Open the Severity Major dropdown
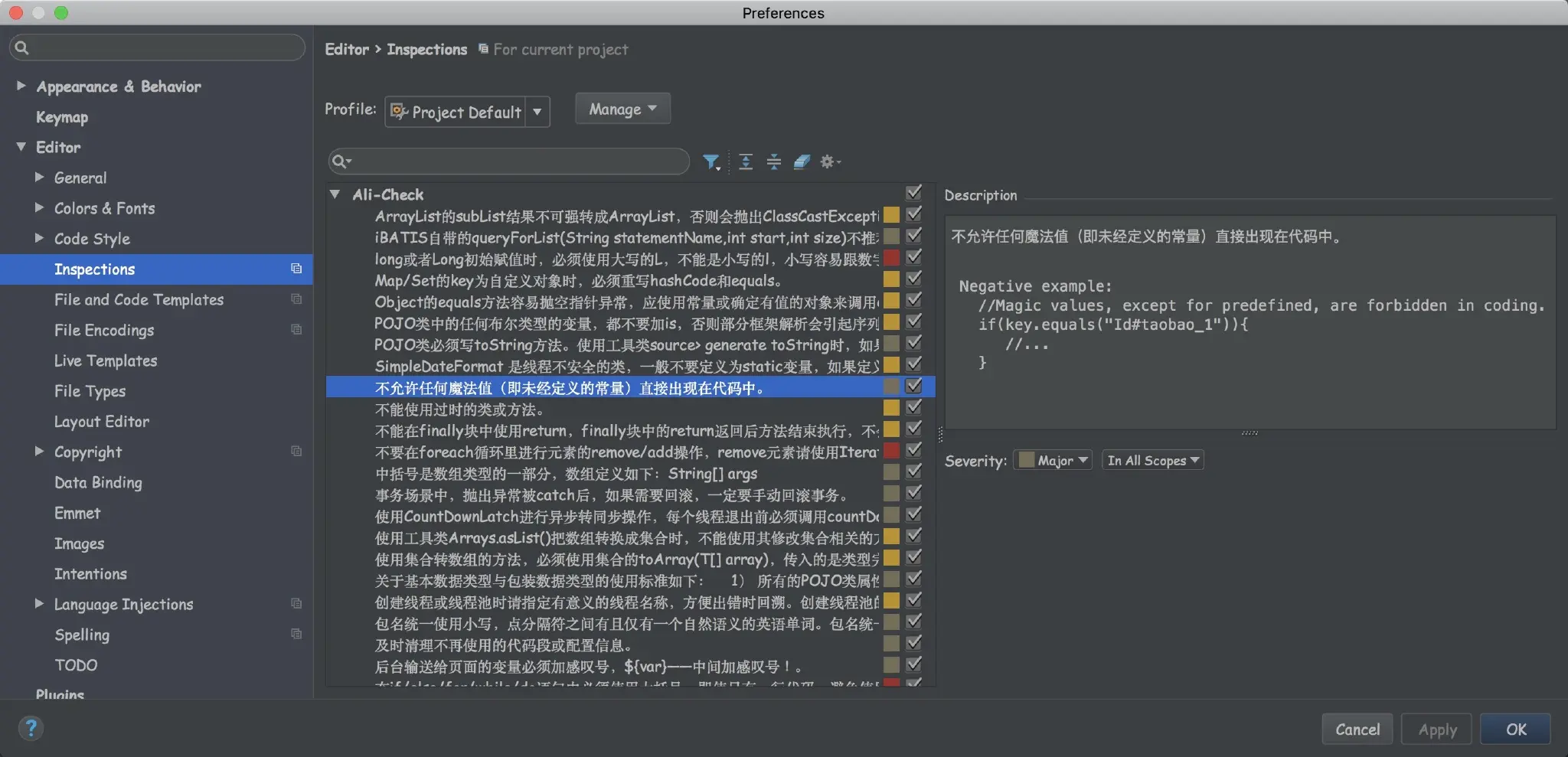1568x757 pixels. pyautogui.click(x=1053, y=460)
